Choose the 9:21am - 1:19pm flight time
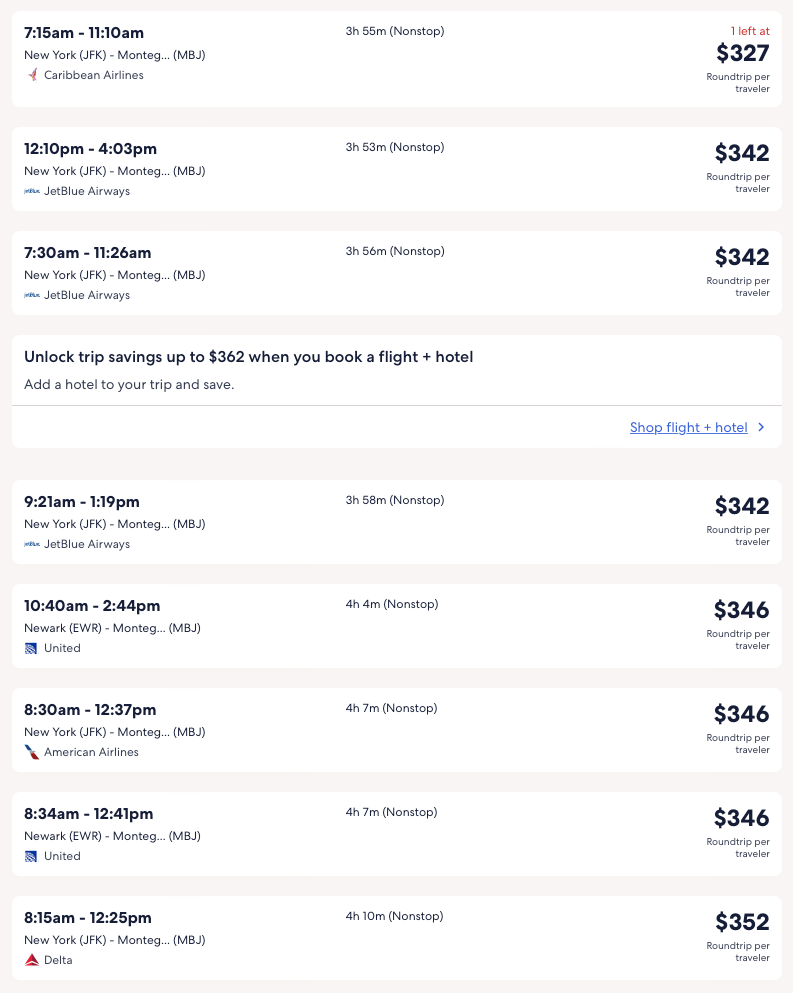This screenshot has height=993, width=793. [82, 502]
